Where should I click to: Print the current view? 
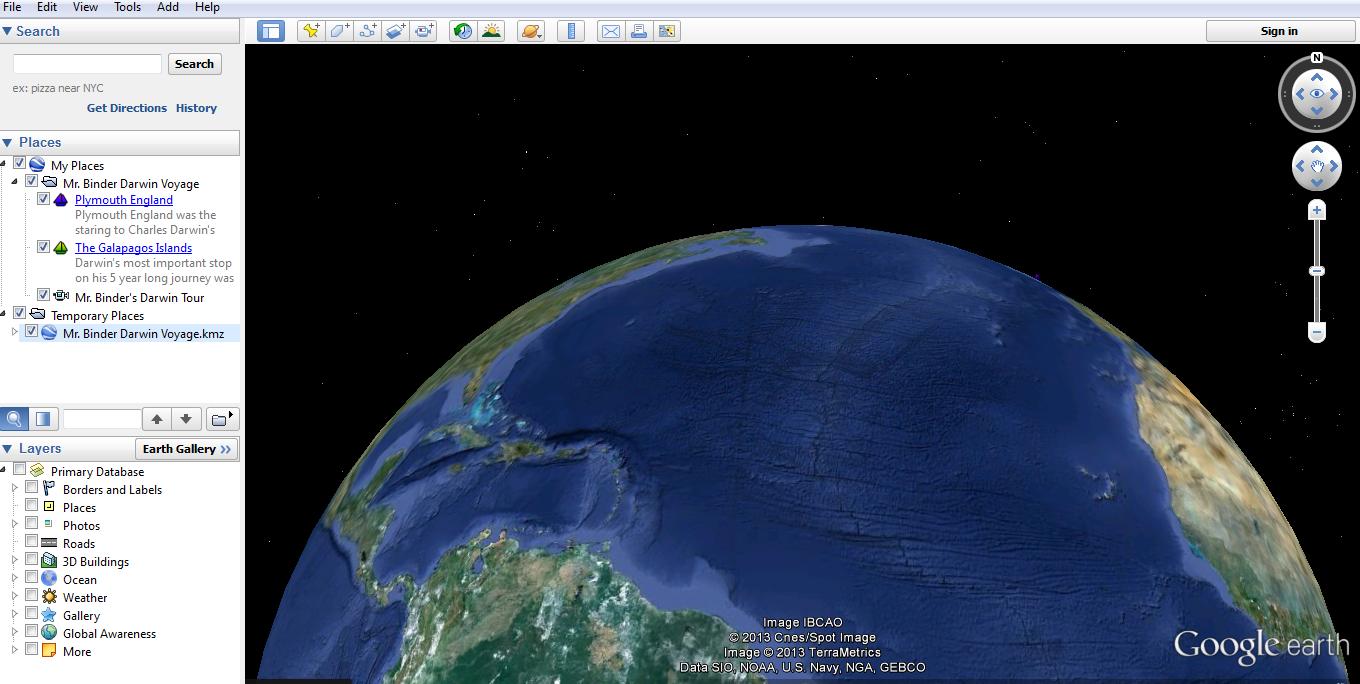tap(639, 31)
